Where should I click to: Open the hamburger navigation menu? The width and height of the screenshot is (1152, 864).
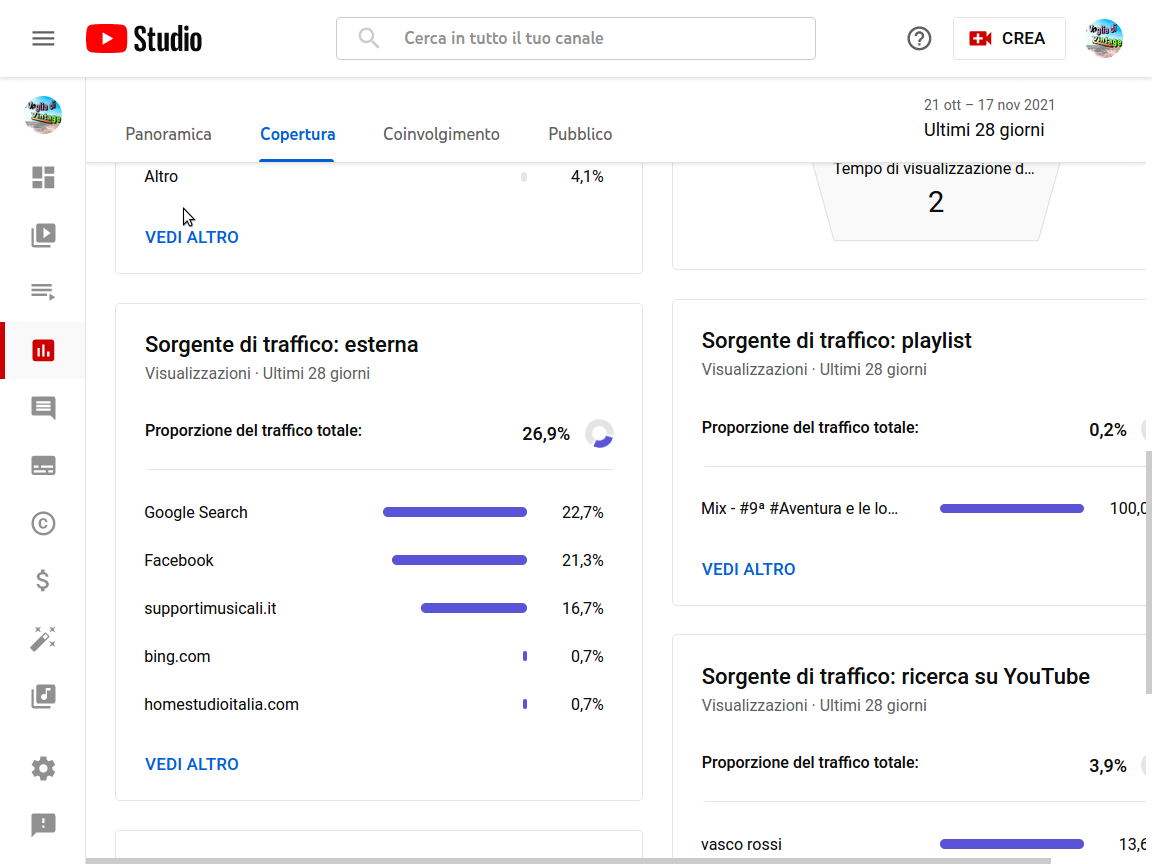43,38
